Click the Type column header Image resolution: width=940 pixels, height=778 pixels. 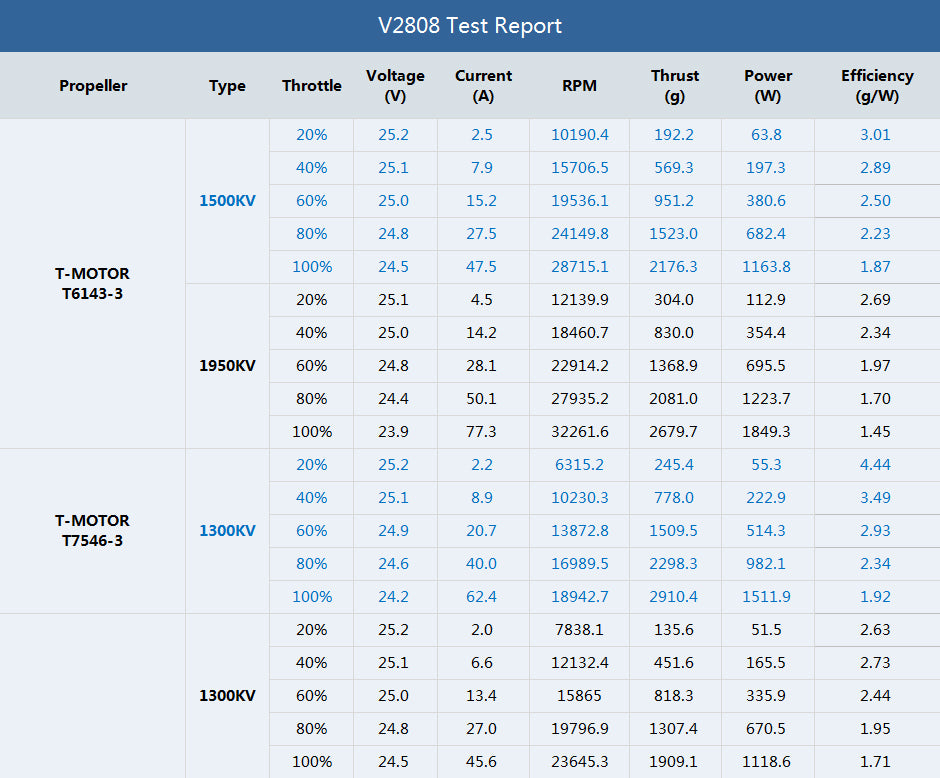point(227,86)
